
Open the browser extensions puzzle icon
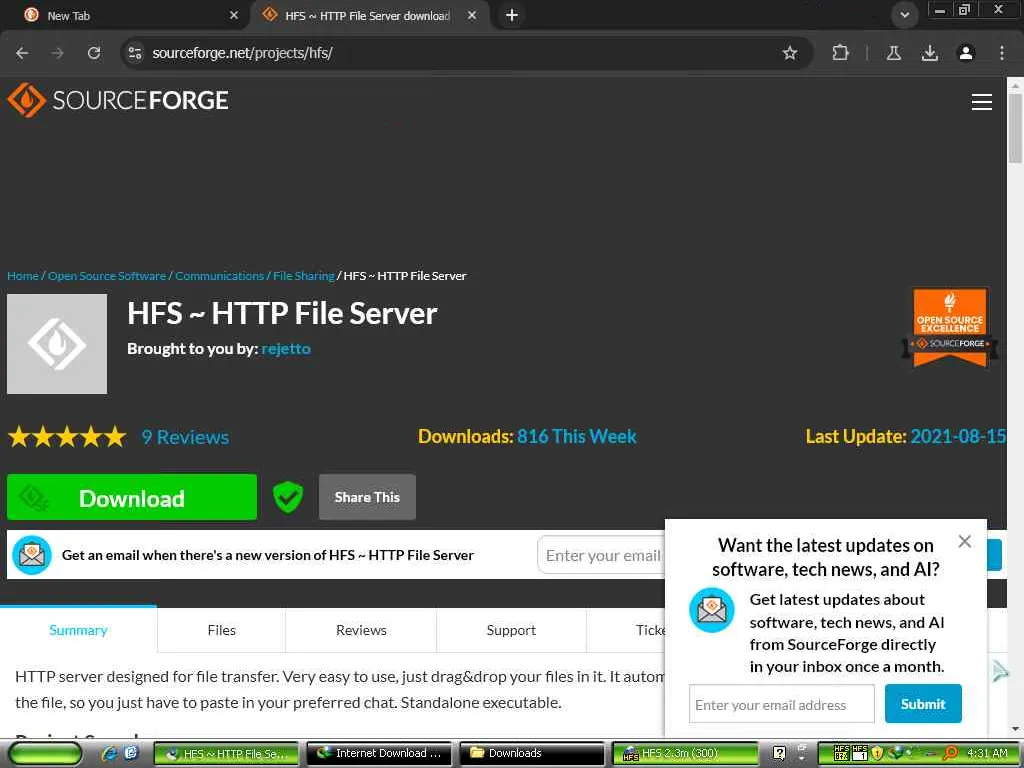coord(840,53)
